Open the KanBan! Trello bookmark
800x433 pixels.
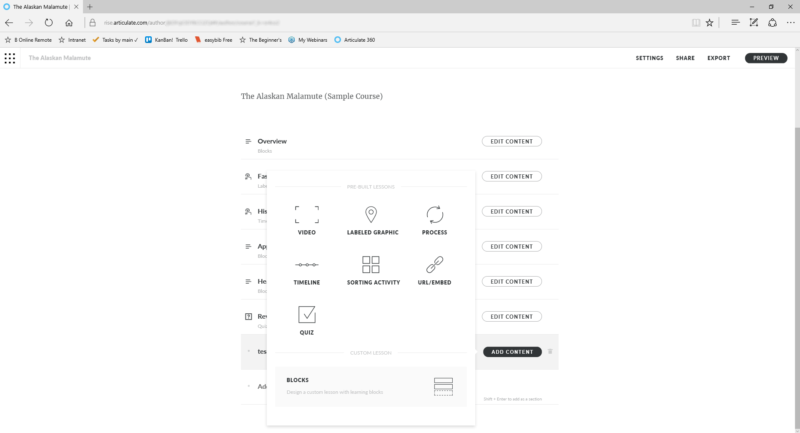click(x=166, y=40)
